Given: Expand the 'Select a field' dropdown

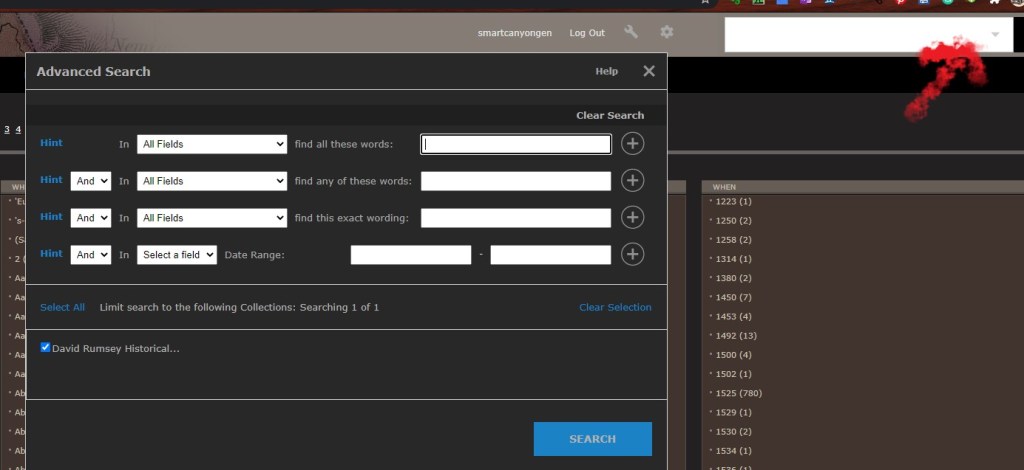Looking at the screenshot, I should [177, 255].
